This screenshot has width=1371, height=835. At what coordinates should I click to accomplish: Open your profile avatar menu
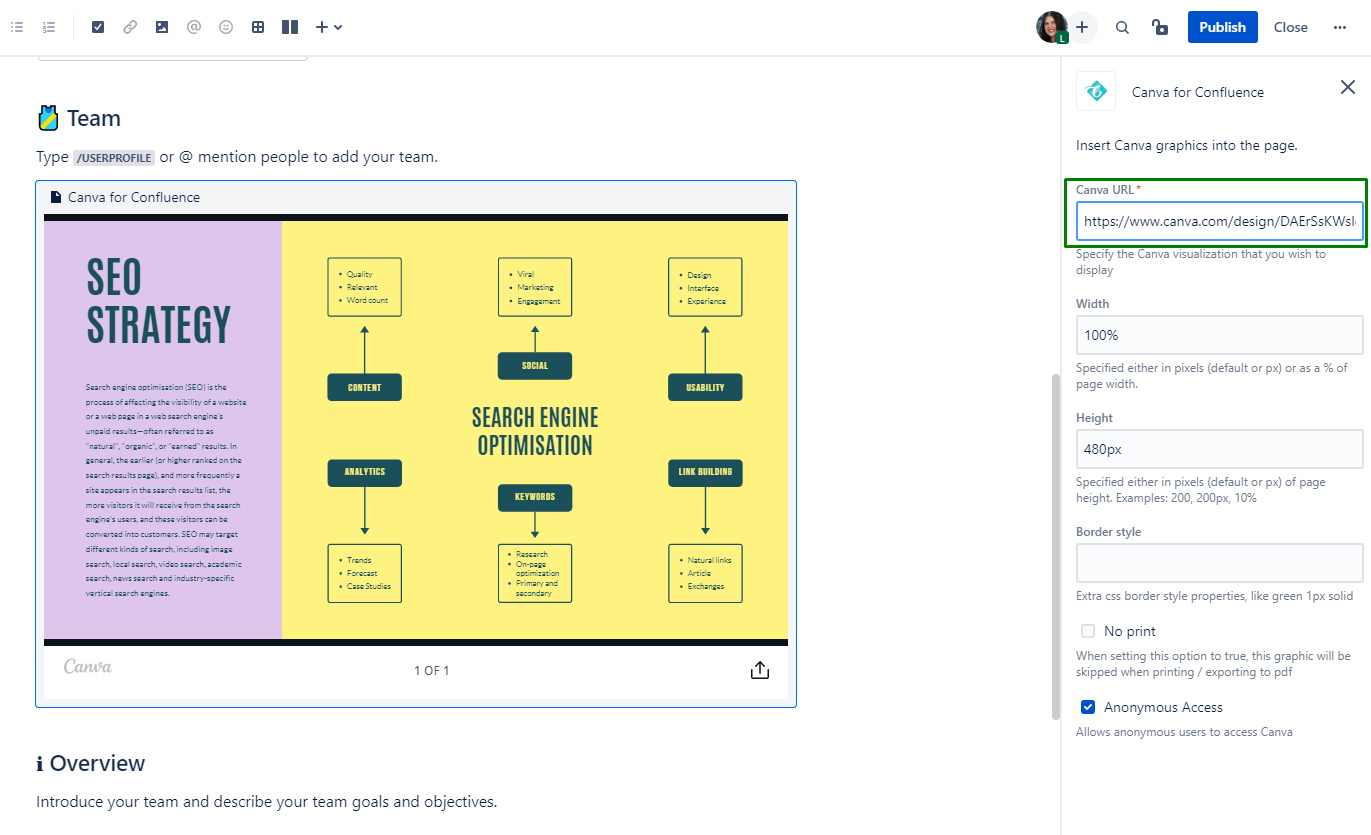tap(1050, 27)
